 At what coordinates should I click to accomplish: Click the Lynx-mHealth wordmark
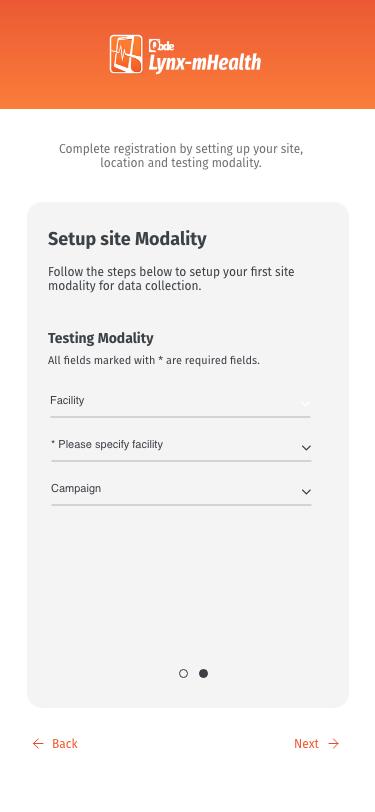pos(205,64)
